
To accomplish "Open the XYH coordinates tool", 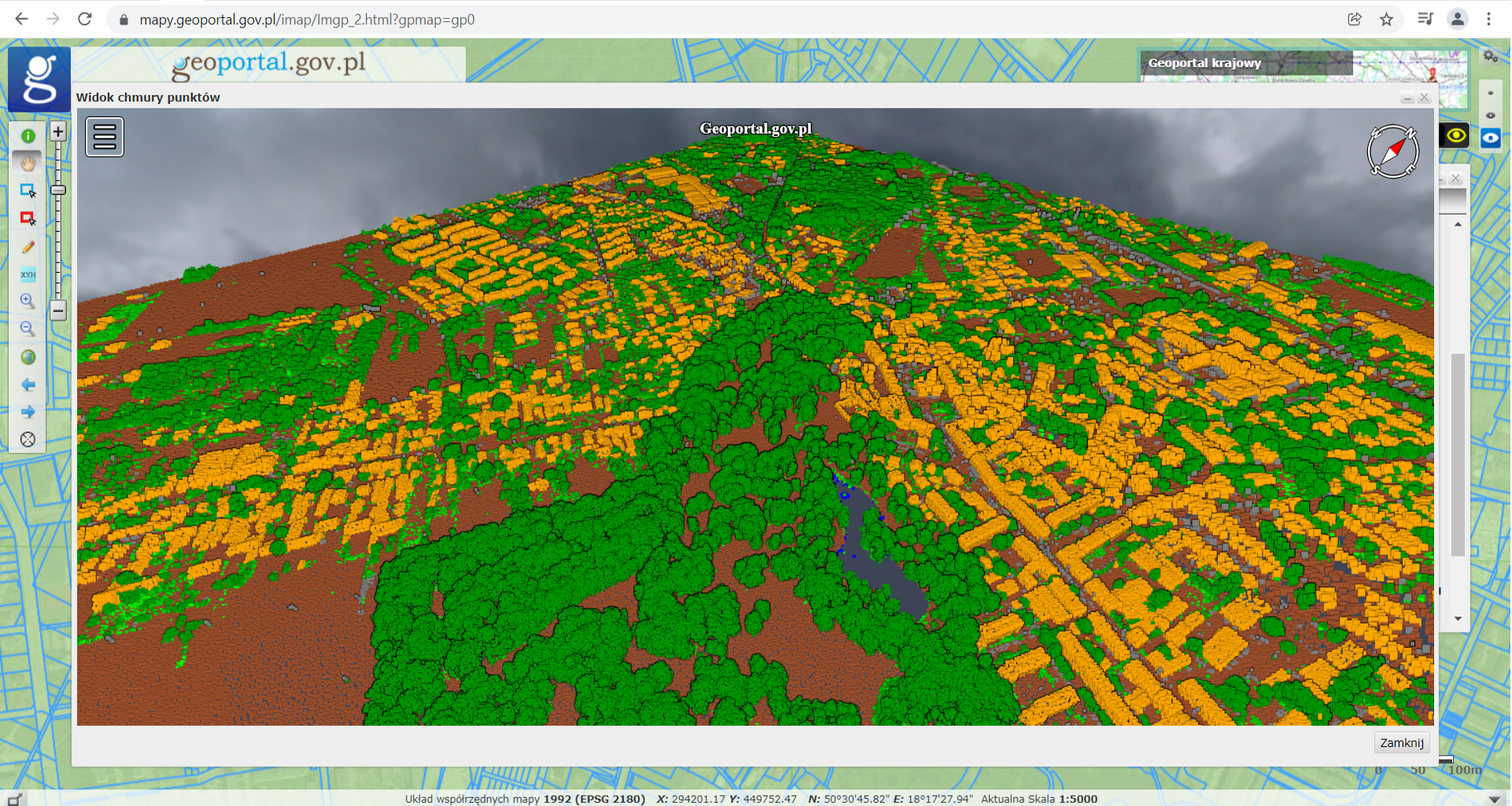I will pos(28,274).
